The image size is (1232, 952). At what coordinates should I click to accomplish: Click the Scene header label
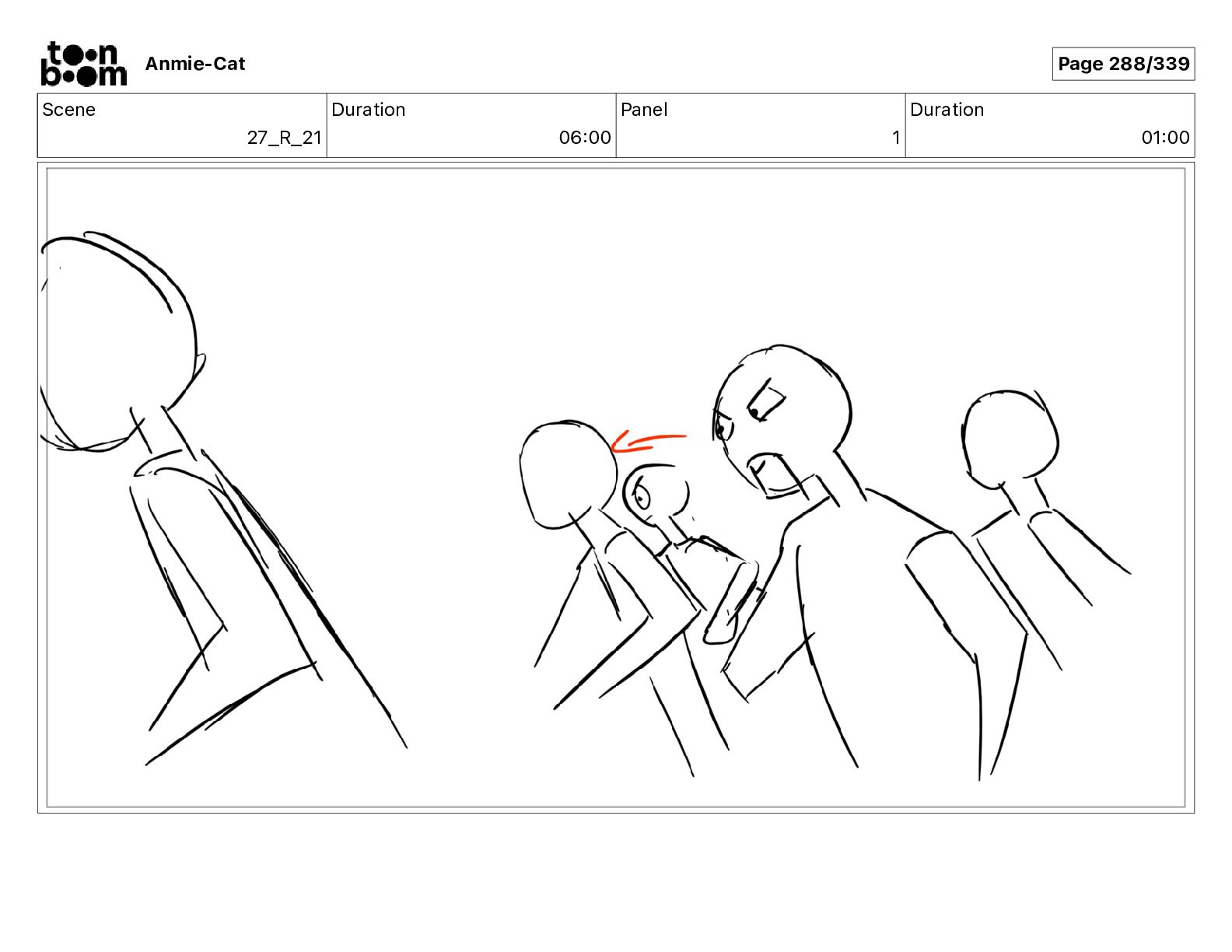(x=68, y=110)
